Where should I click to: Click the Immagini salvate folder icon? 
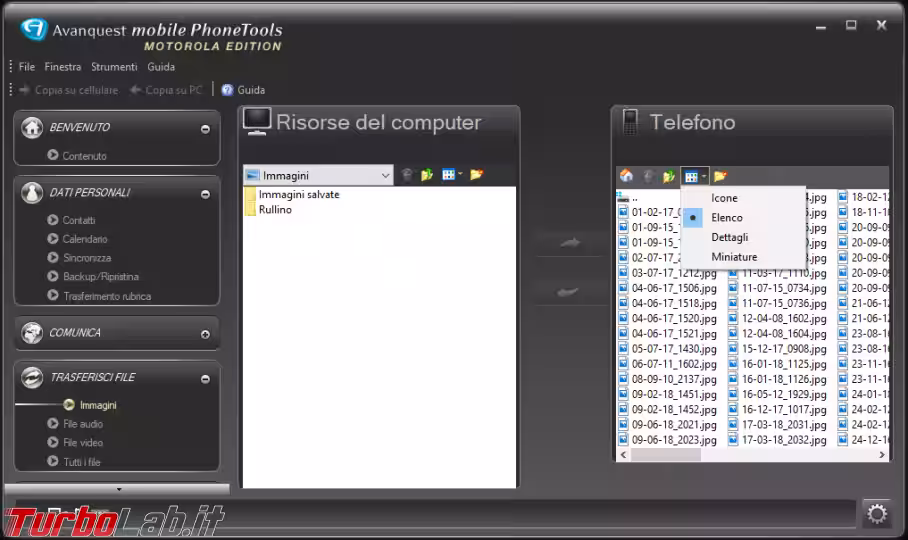click(x=250, y=194)
